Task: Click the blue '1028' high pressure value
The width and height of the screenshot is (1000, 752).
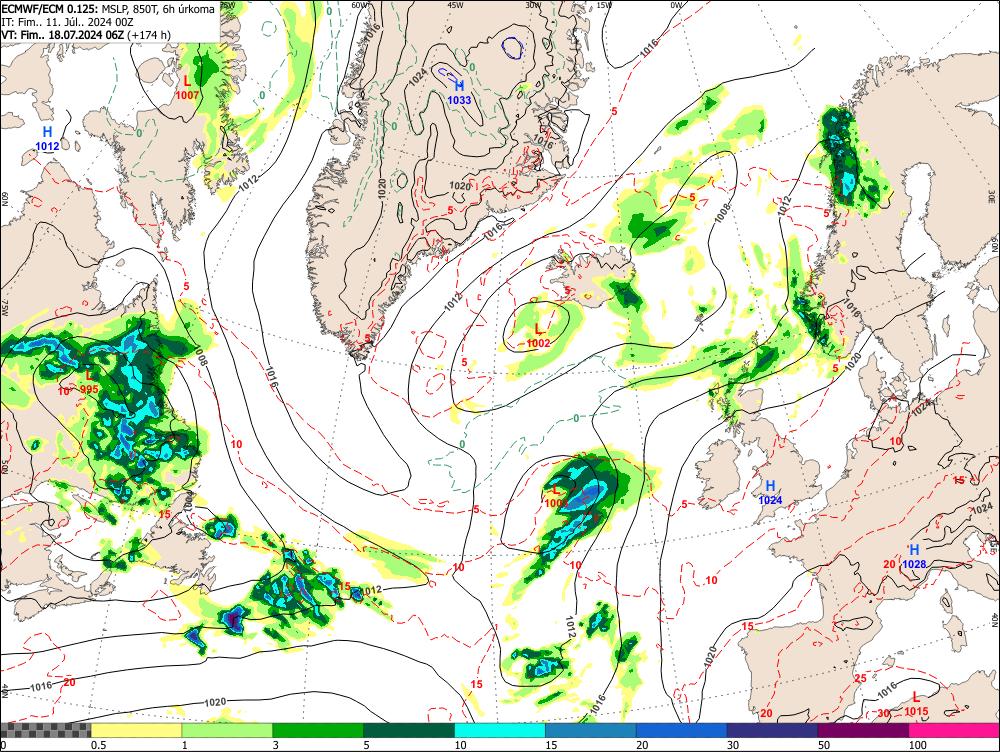Action: pyautogui.click(x=914, y=564)
